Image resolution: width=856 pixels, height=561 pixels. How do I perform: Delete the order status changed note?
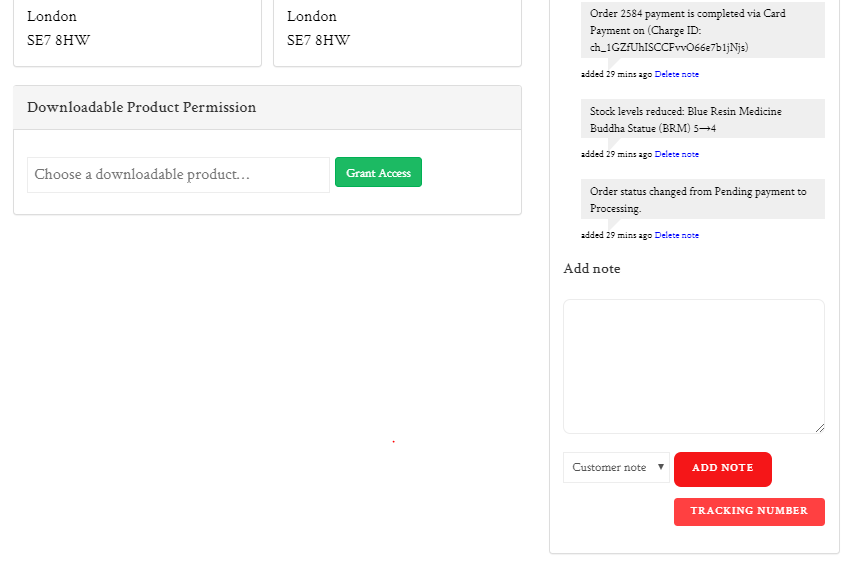[x=677, y=235]
